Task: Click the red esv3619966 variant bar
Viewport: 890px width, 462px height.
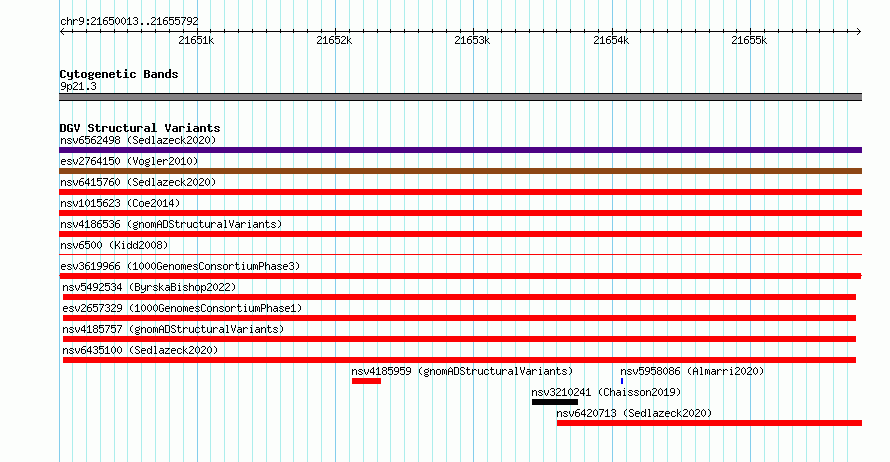Action: click(x=460, y=276)
